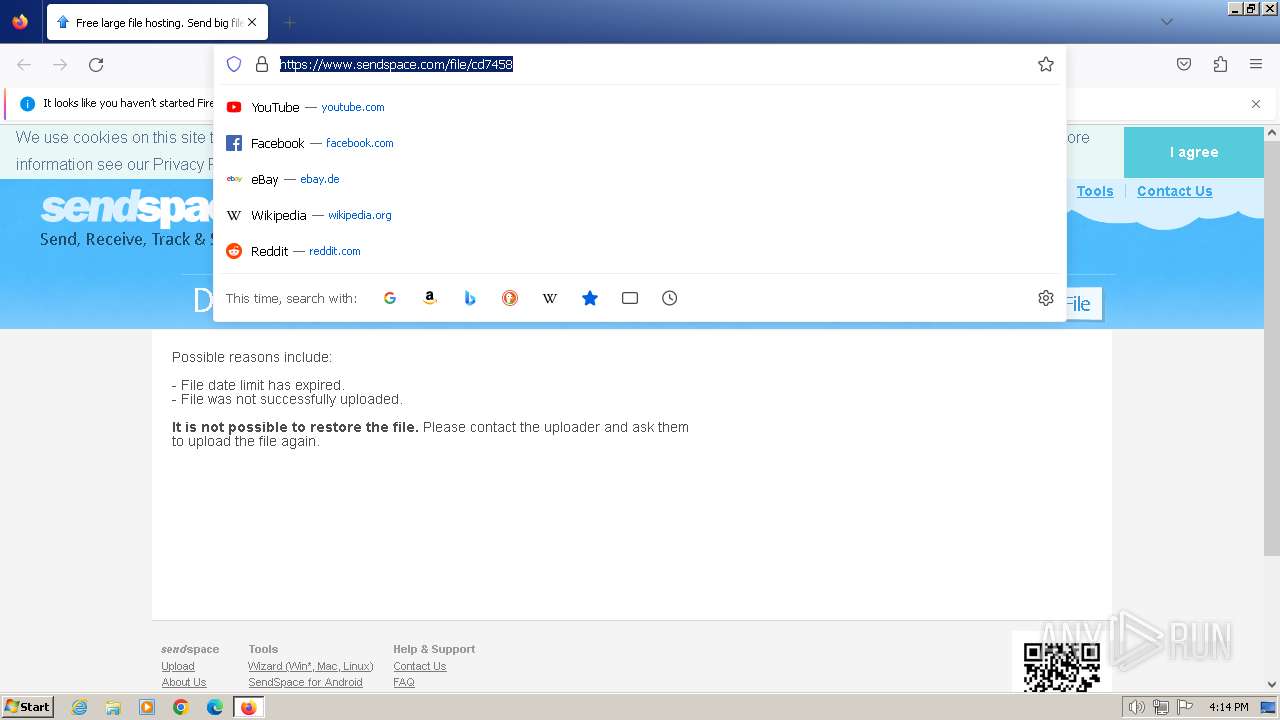Open the Windows Start menu
Screen dimensions: 1280x720
click(28, 707)
